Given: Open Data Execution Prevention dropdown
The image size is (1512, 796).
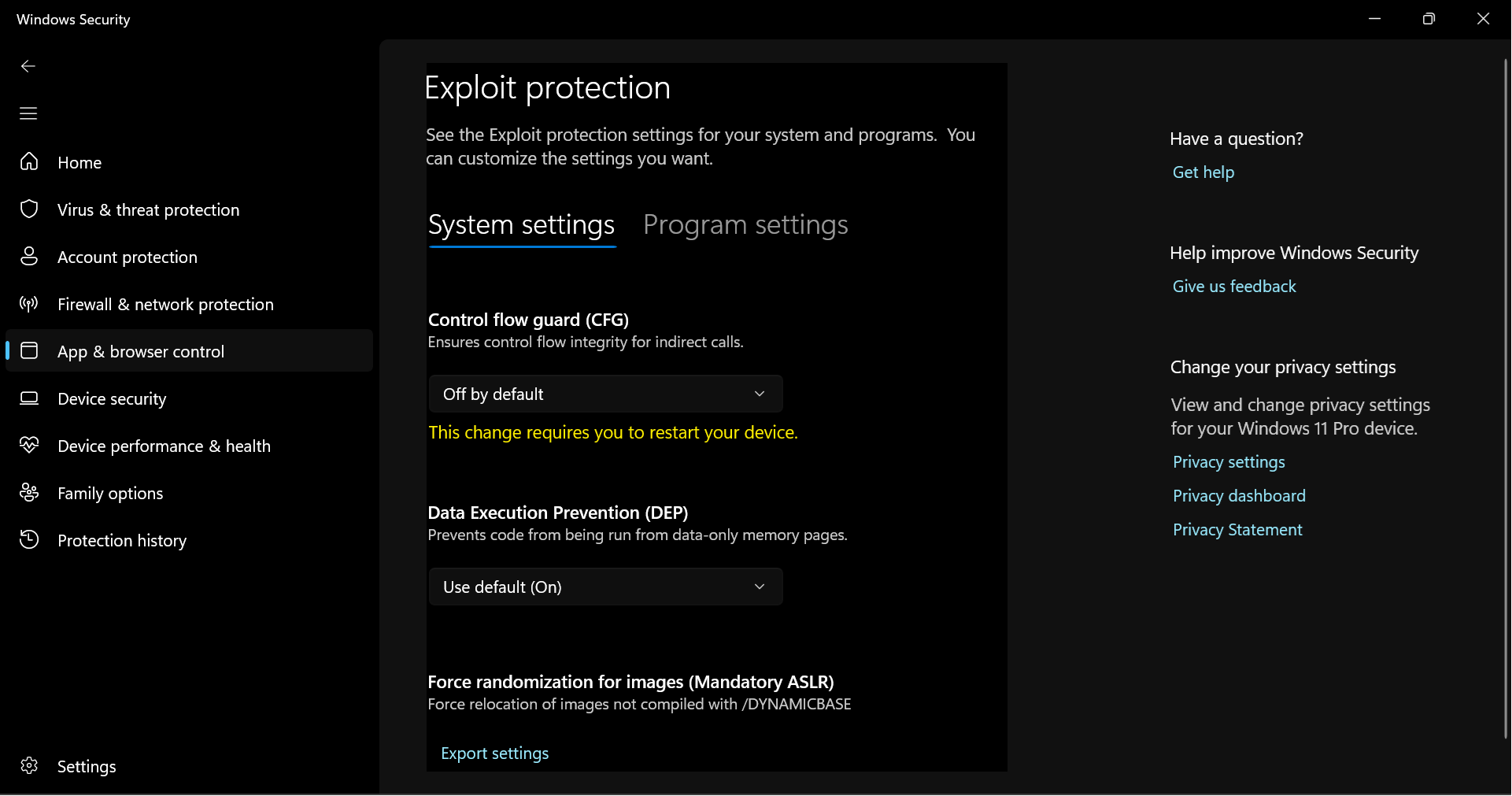Looking at the screenshot, I should 606,587.
